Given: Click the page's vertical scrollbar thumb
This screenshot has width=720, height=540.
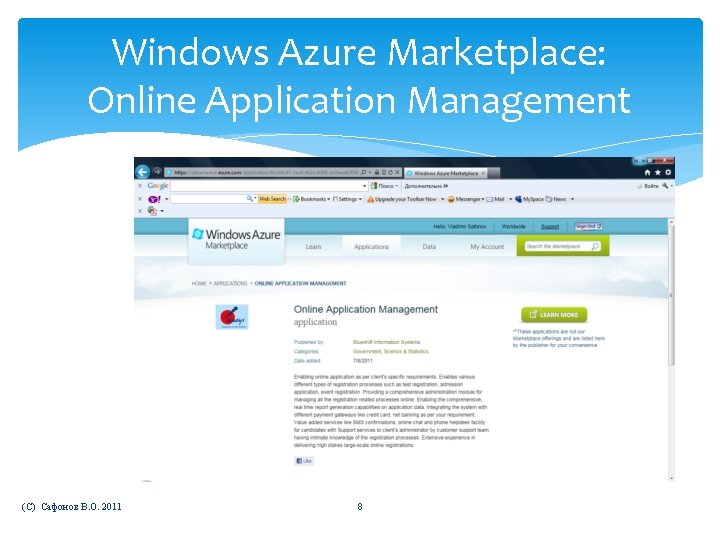Looking at the screenshot, I should point(671,295).
